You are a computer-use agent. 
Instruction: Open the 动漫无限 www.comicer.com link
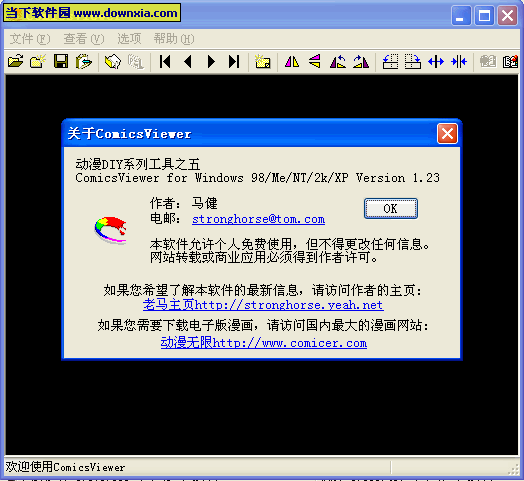[264, 343]
